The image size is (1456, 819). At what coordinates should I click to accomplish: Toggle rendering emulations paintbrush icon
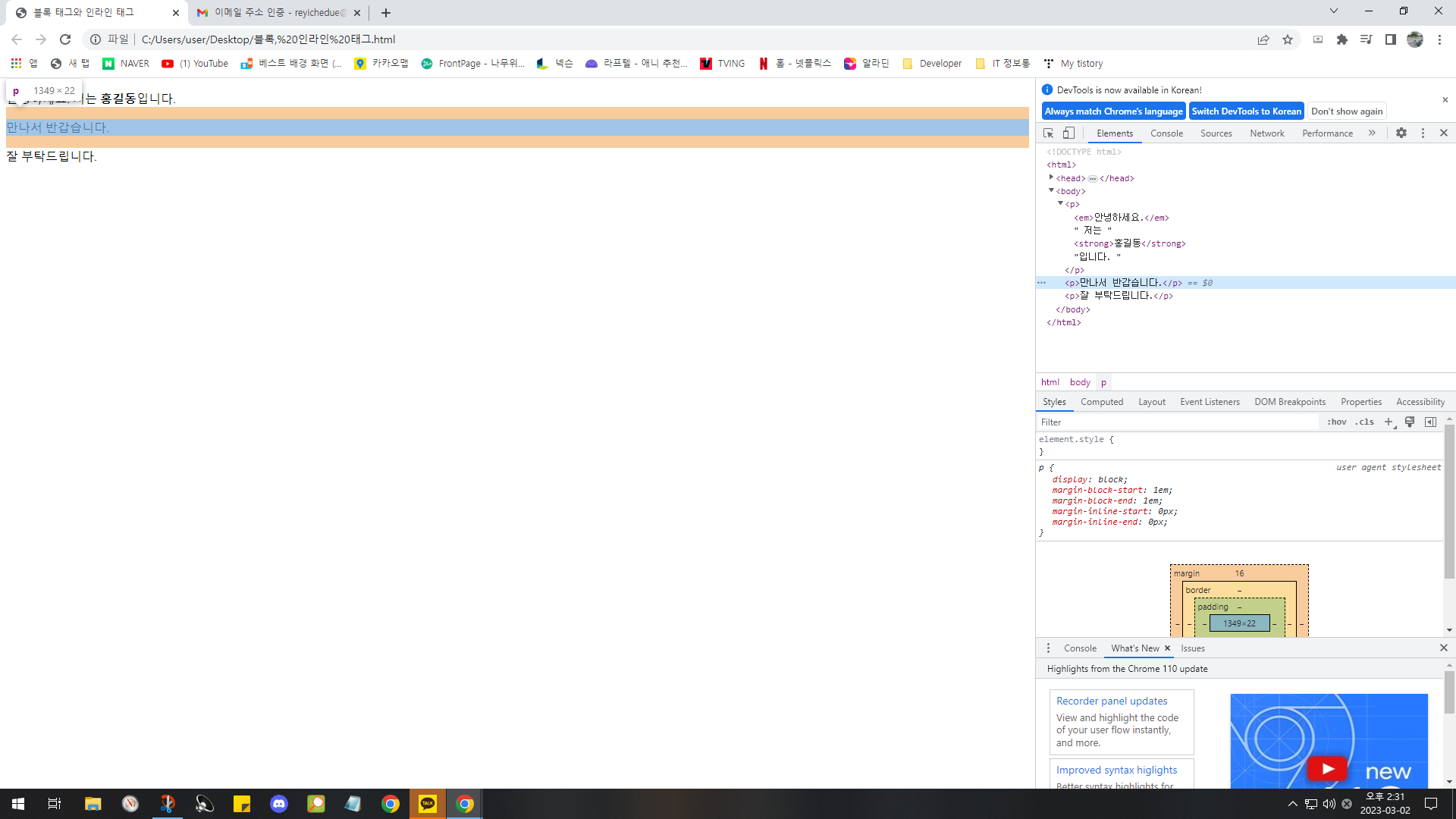[1410, 422]
